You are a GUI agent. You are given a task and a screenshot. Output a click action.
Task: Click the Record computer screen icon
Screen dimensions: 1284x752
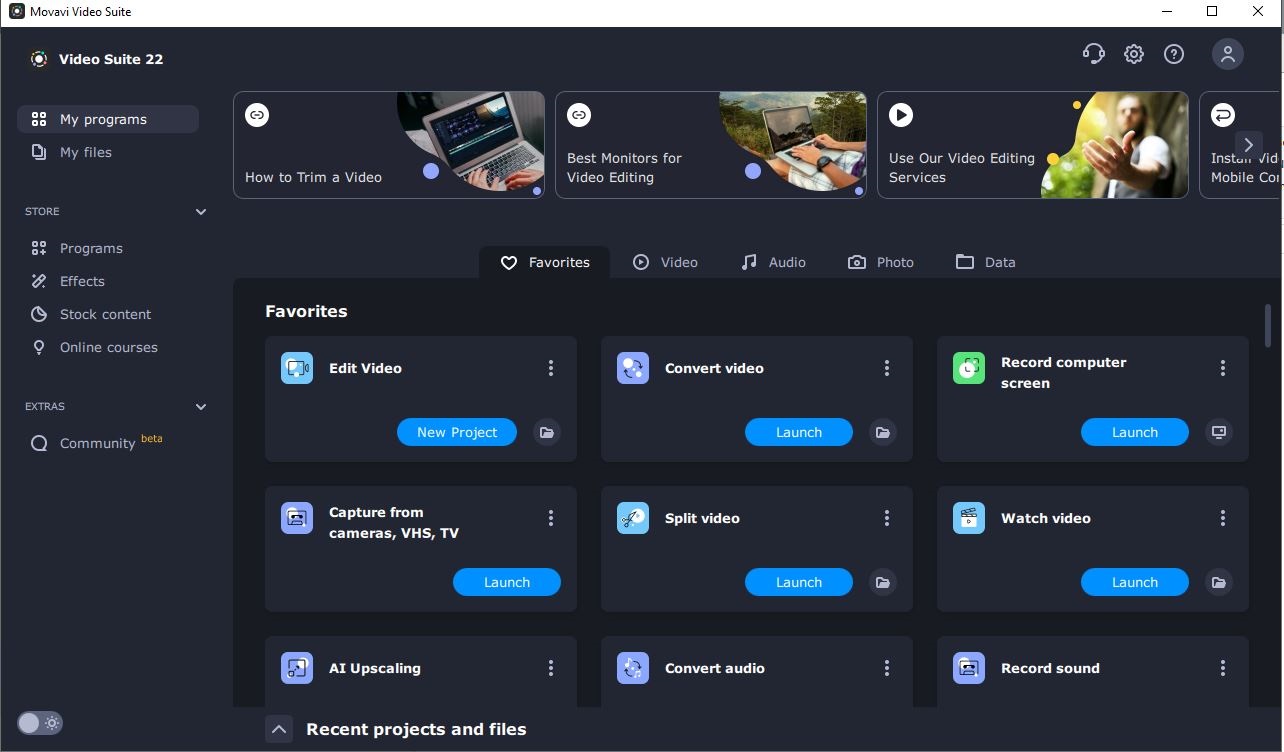point(969,368)
